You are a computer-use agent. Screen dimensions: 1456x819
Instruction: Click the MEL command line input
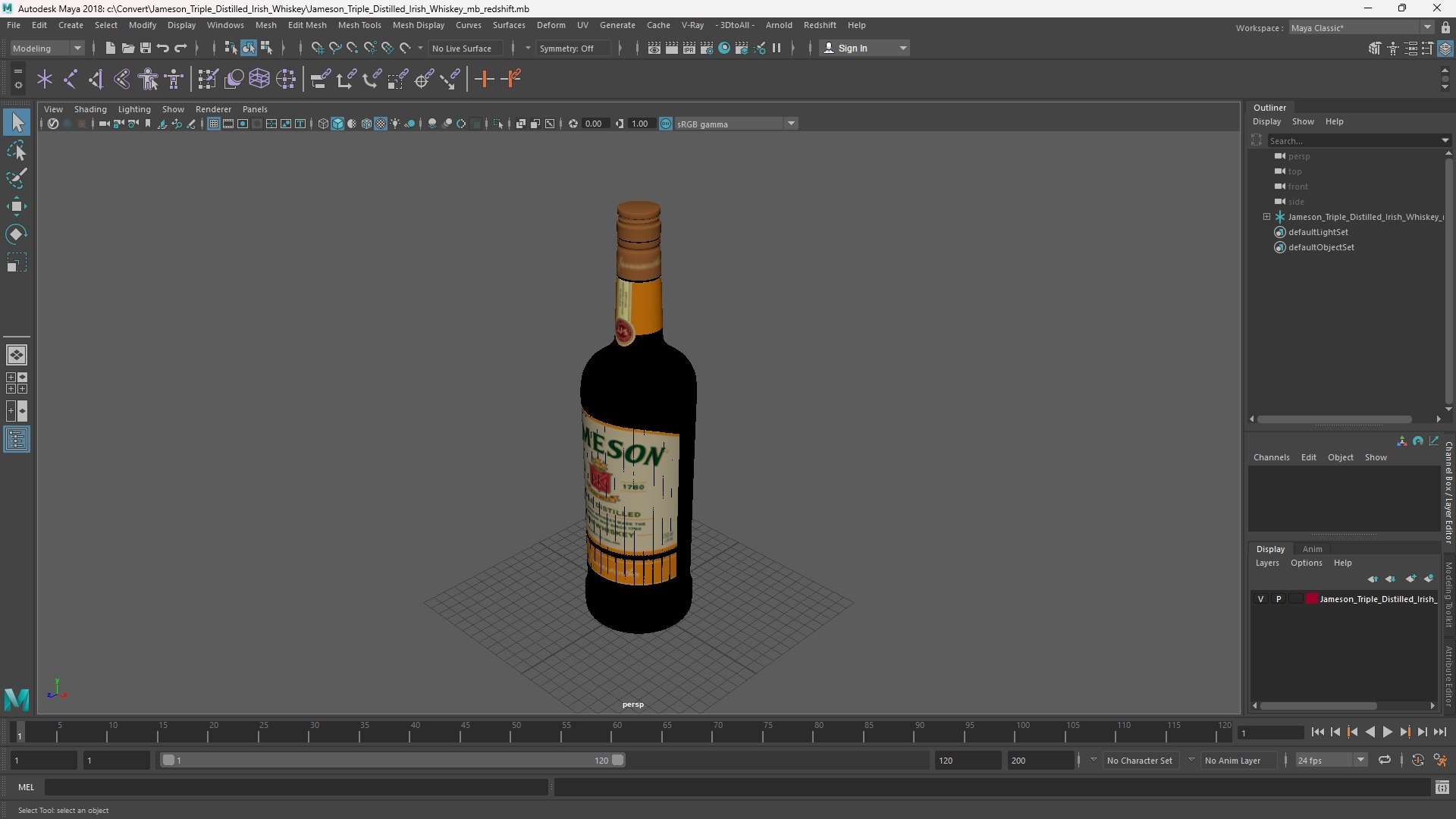(296, 787)
